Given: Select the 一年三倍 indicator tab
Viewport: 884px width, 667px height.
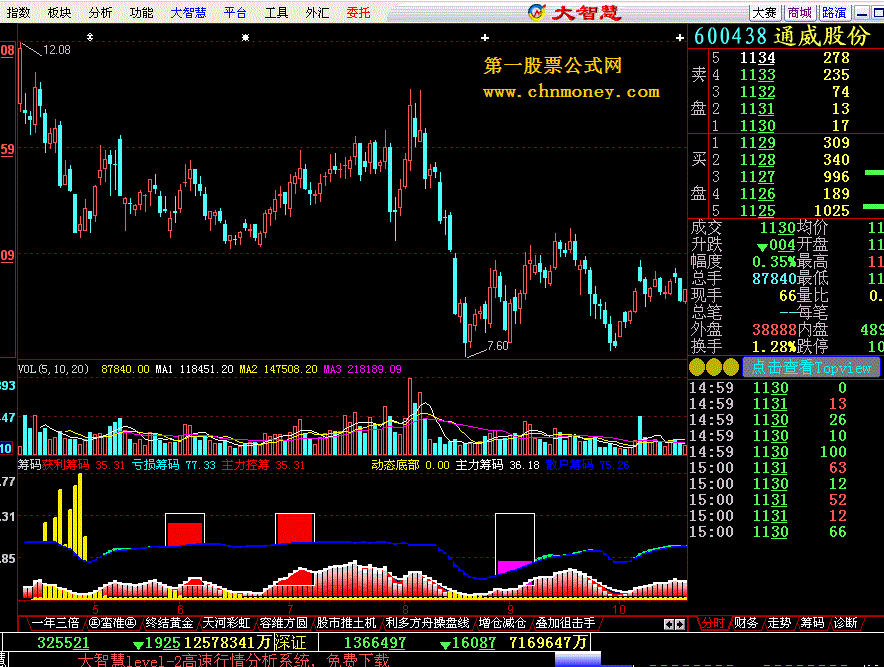Looking at the screenshot, I should tap(55, 623).
